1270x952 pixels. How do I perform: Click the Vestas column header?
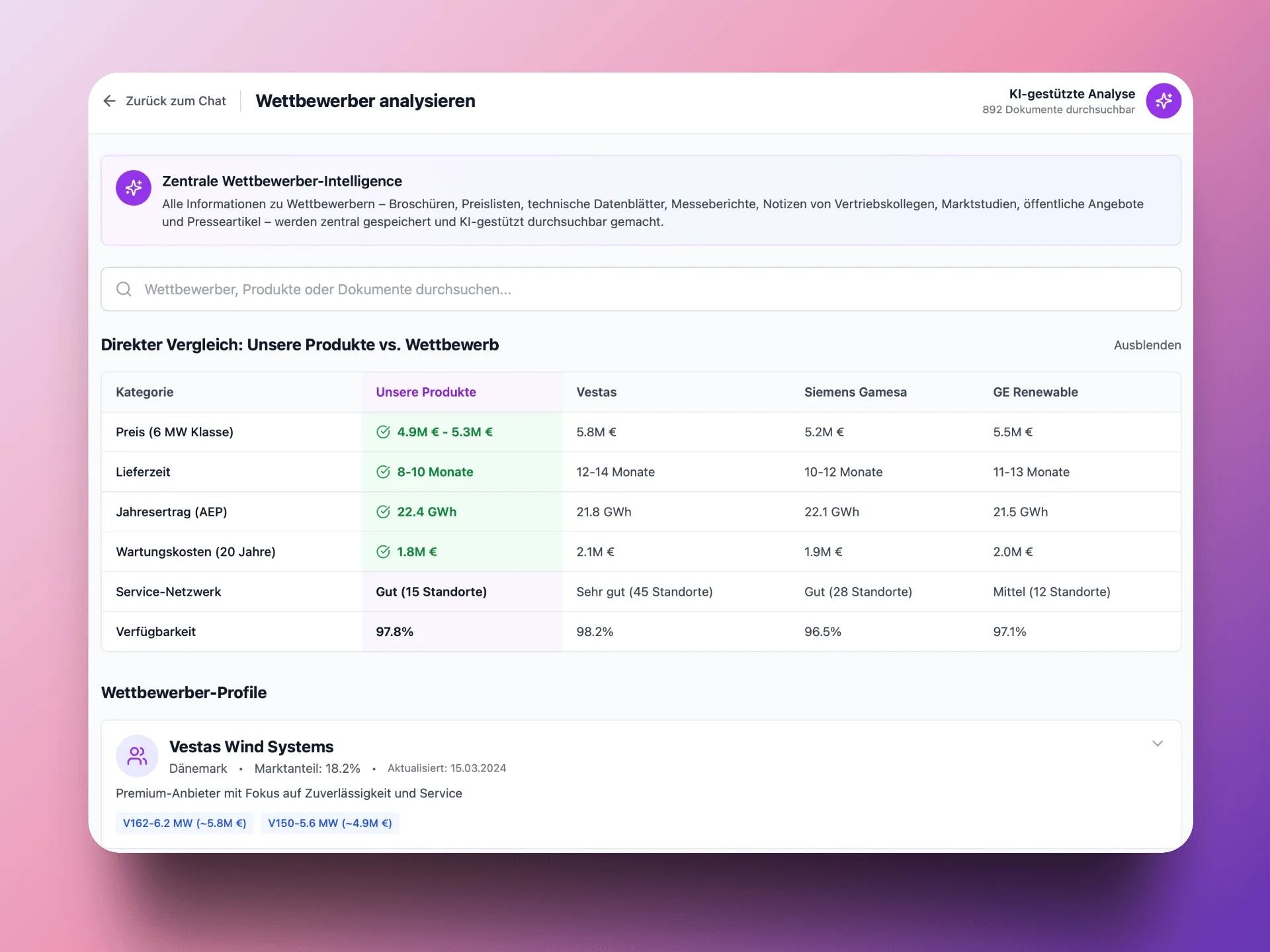596,392
